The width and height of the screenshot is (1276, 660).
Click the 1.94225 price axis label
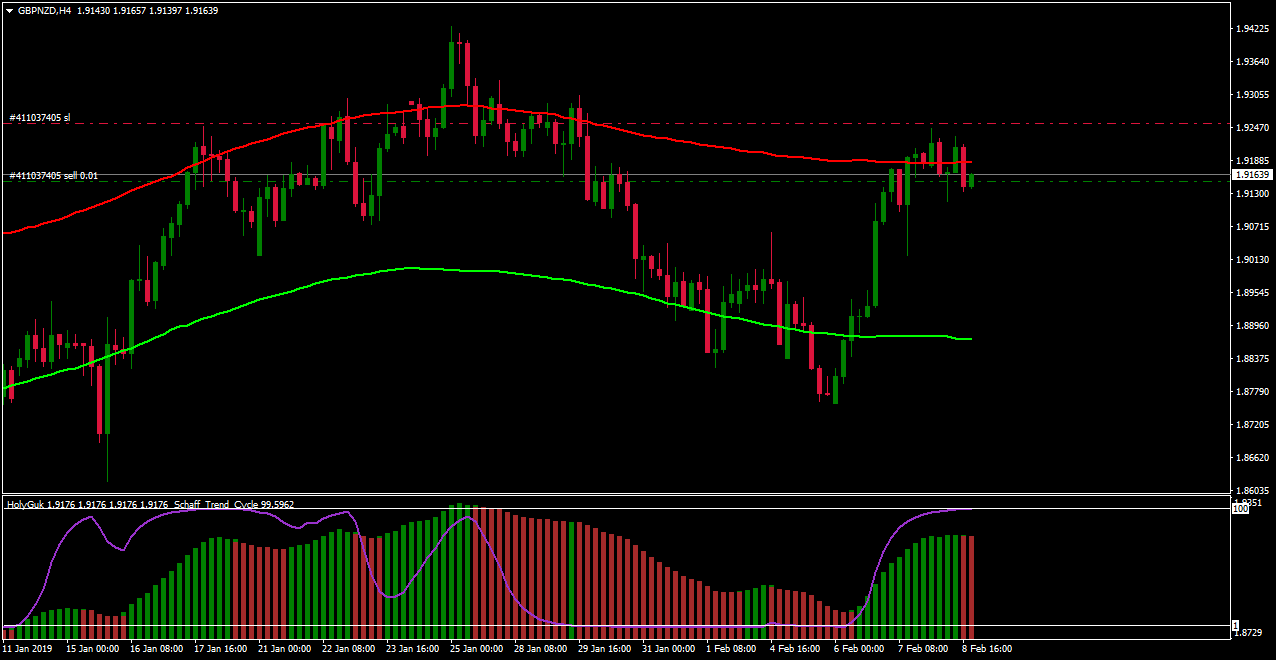coord(1254,29)
